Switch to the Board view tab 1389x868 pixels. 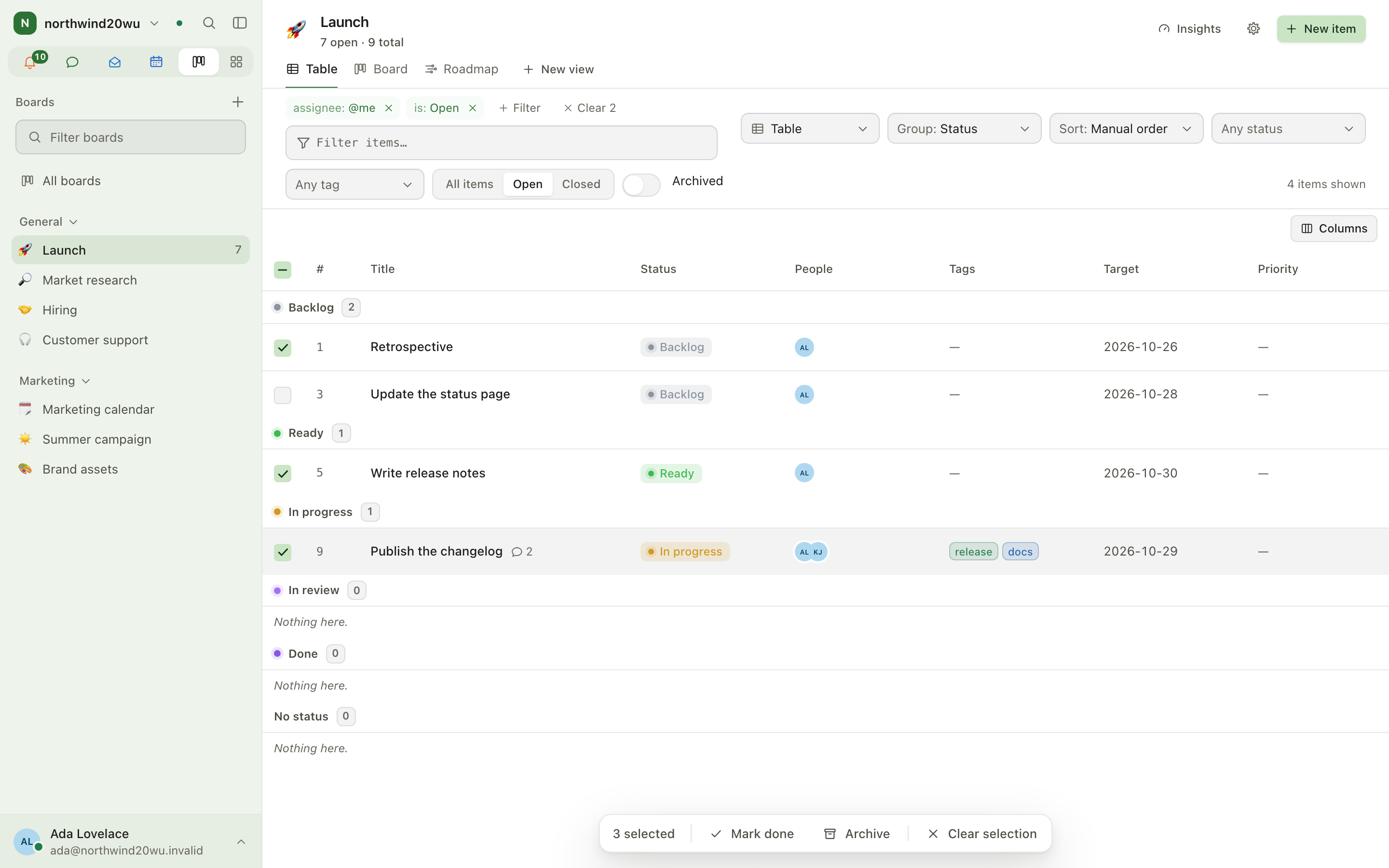[381, 69]
